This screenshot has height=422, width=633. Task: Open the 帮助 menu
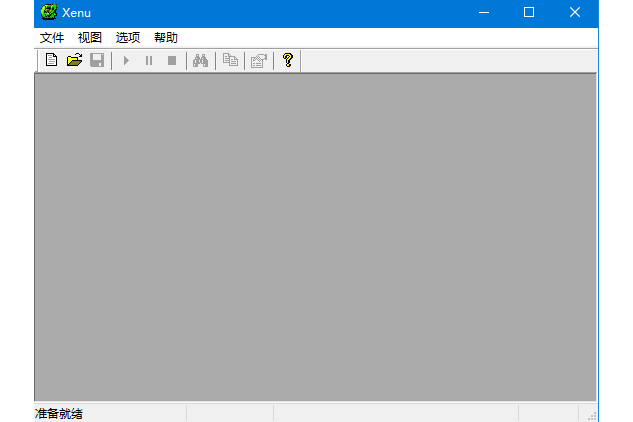166,38
